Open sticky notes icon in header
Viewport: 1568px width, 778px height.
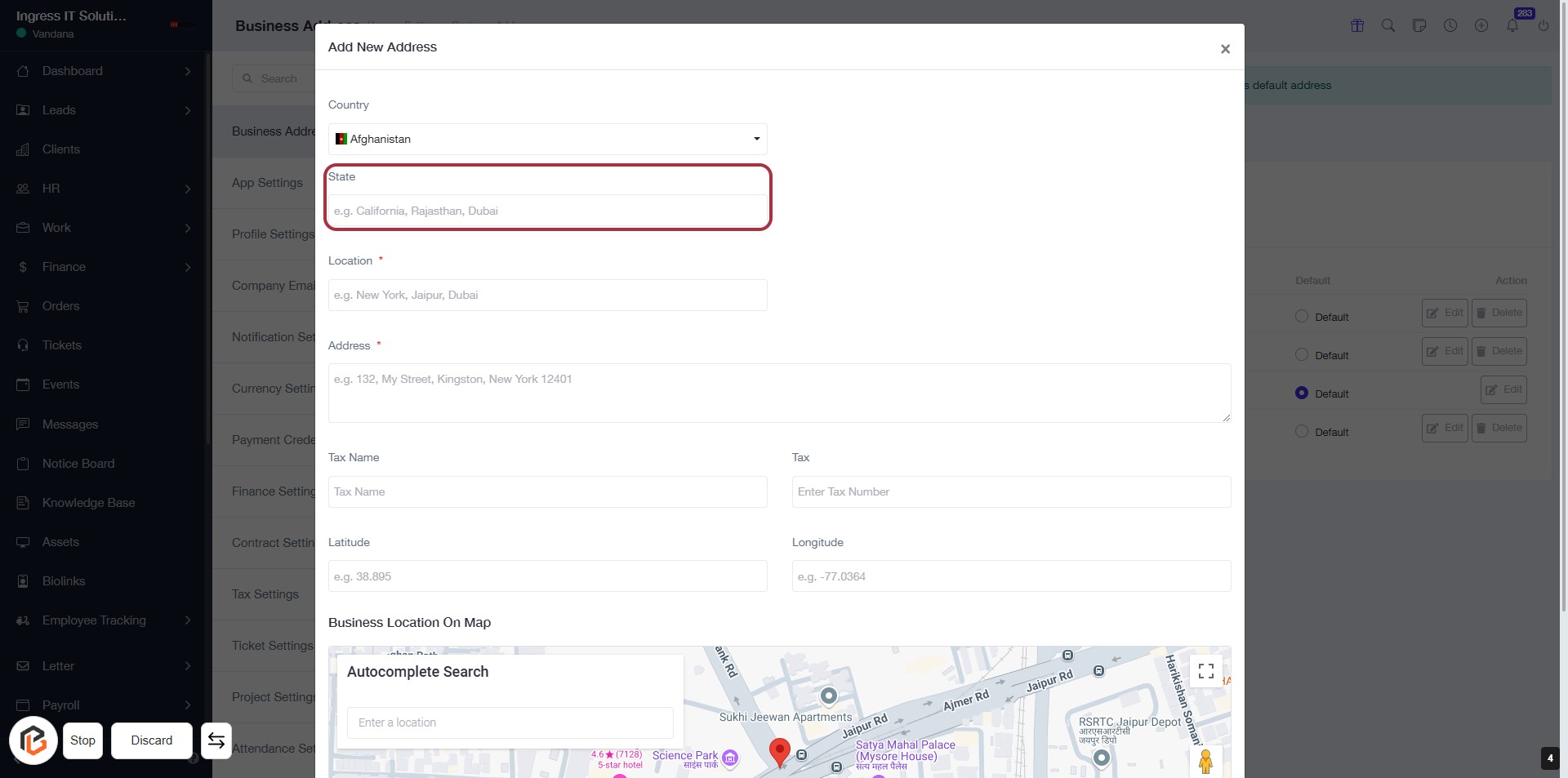1419,25
